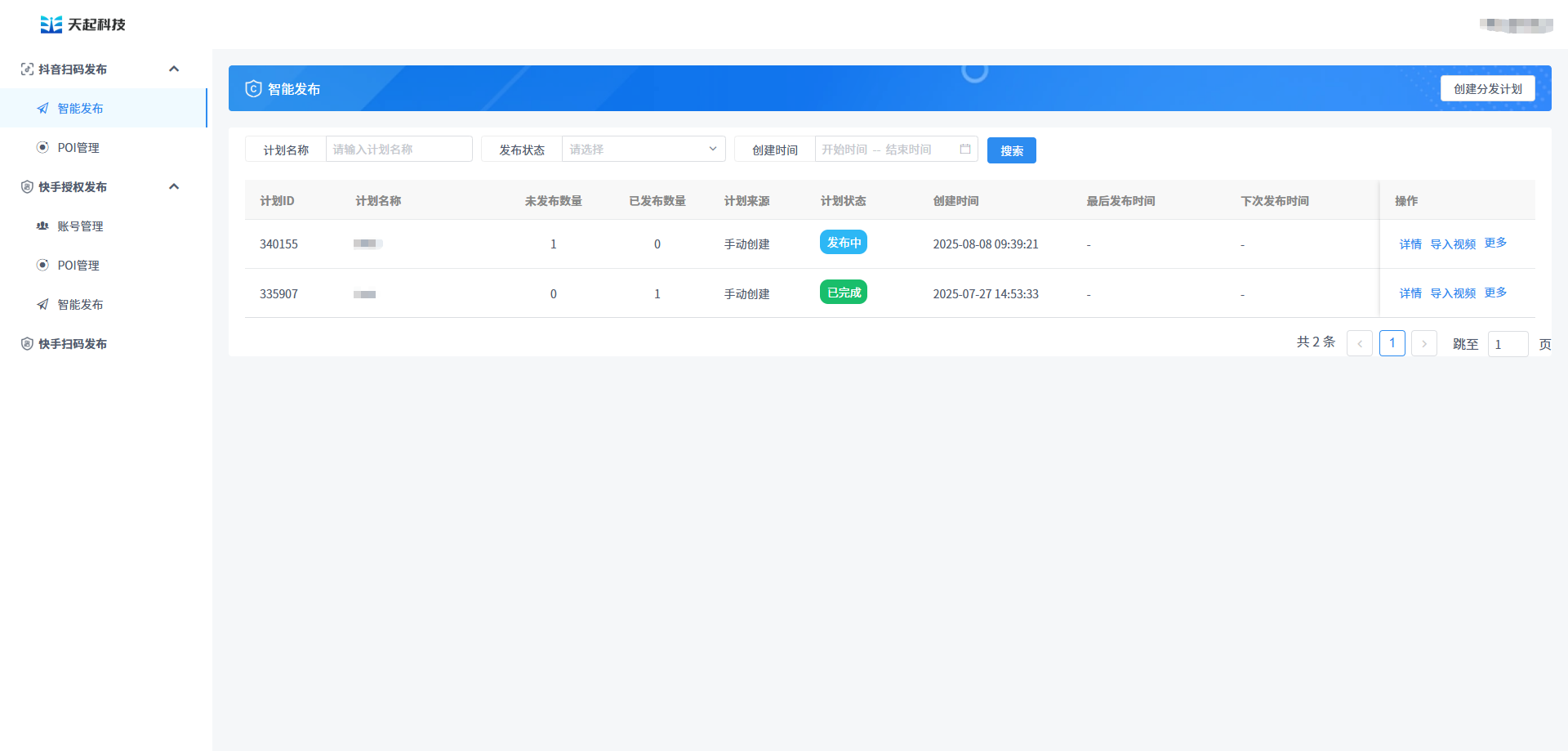Click the 天起科技 logo icon
The width and height of the screenshot is (1568, 751).
tap(51, 25)
